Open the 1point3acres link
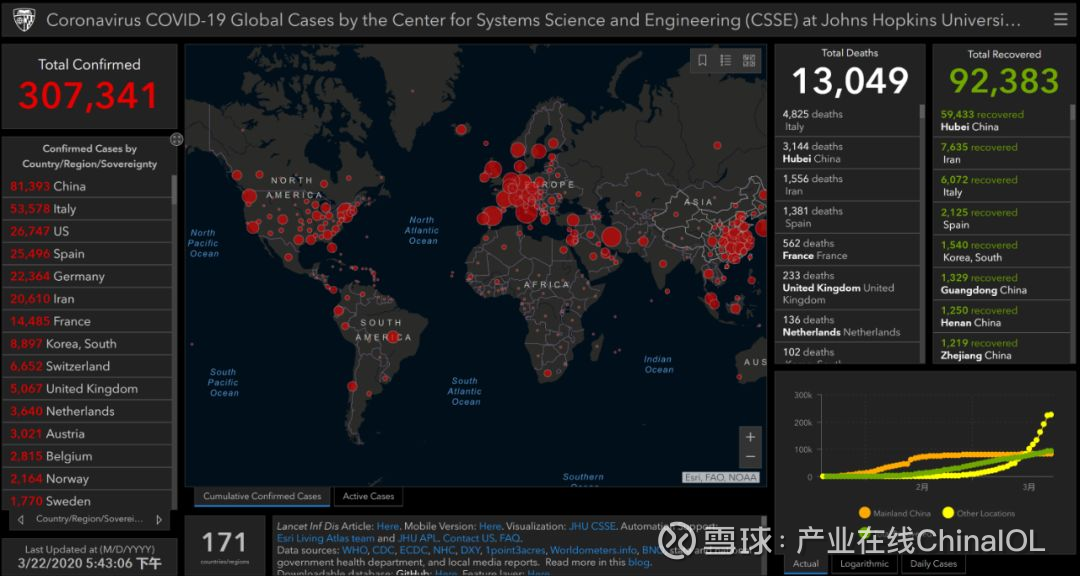The width and height of the screenshot is (1080, 576). pos(515,551)
